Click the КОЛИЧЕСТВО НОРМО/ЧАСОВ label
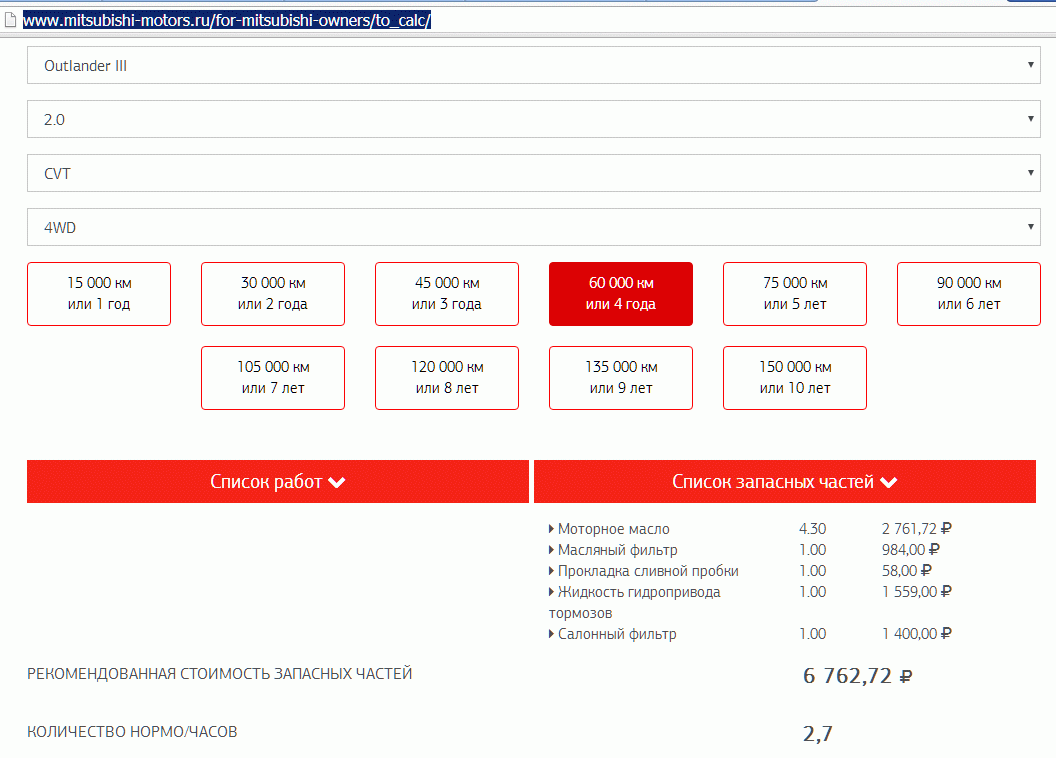 (x=132, y=732)
